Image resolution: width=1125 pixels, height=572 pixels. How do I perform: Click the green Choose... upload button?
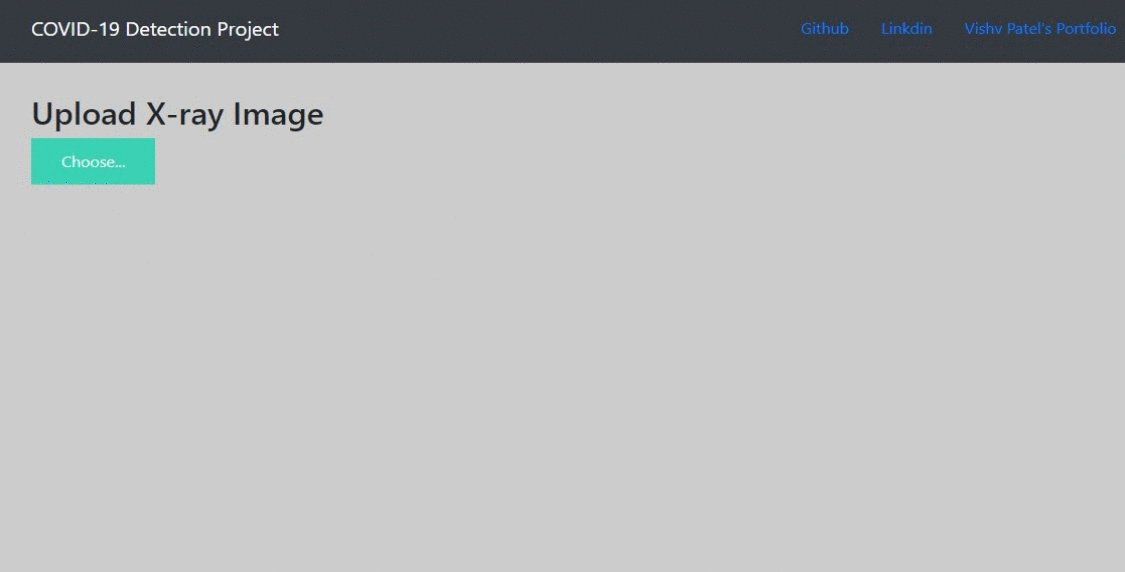[x=93, y=161]
